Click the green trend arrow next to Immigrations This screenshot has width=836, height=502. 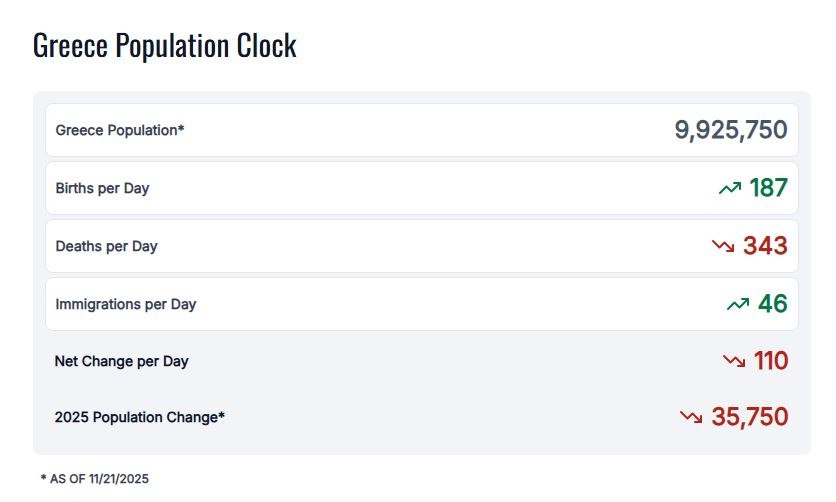coord(738,304)
